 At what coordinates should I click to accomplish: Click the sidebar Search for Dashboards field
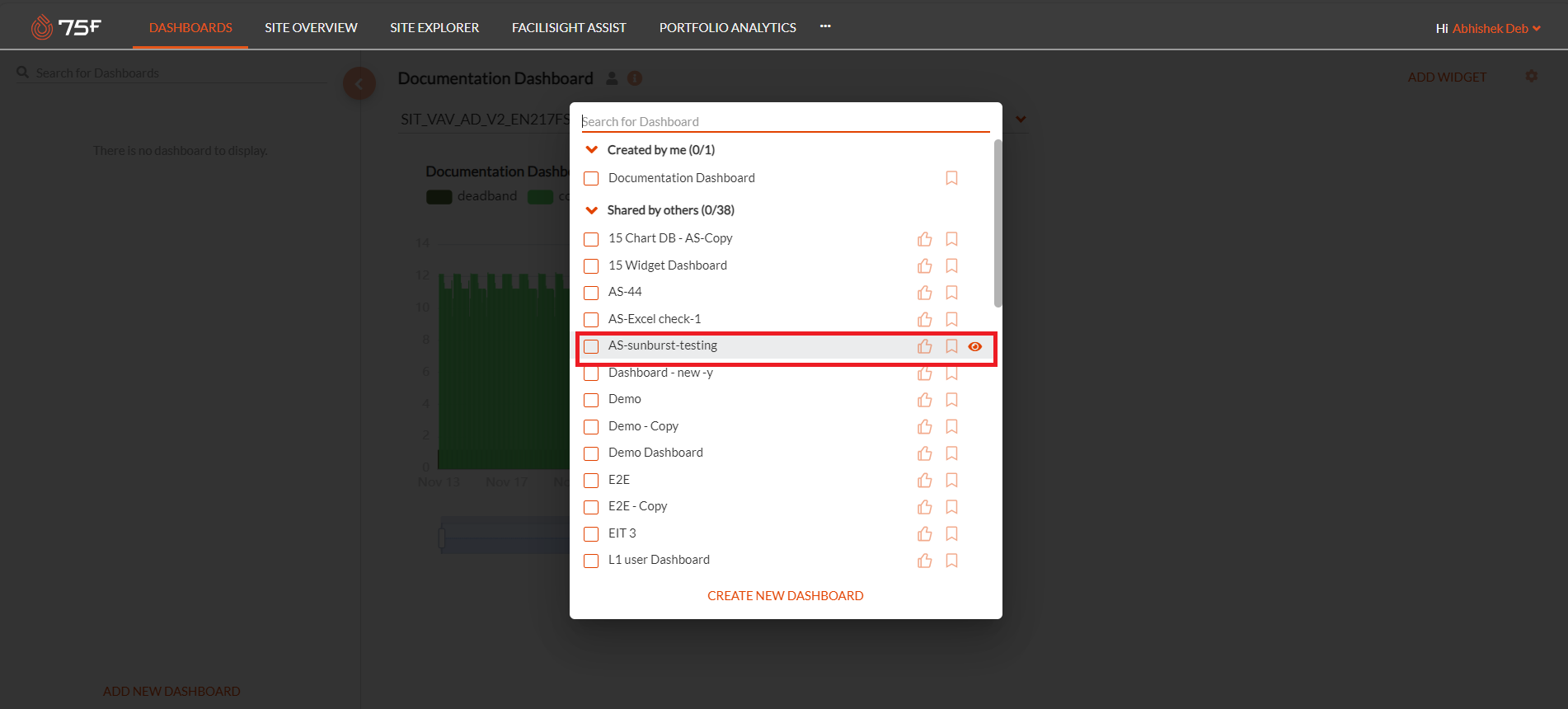pos(171,73)
